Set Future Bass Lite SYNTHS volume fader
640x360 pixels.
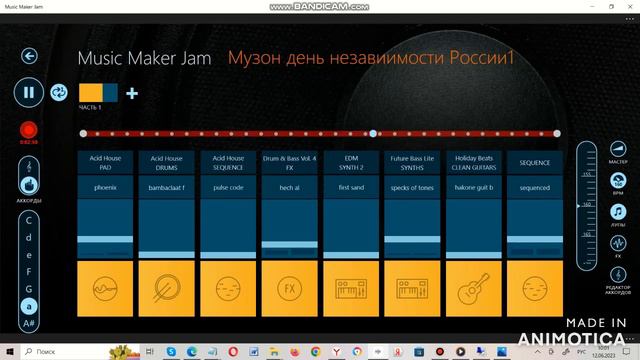point(412,239)
